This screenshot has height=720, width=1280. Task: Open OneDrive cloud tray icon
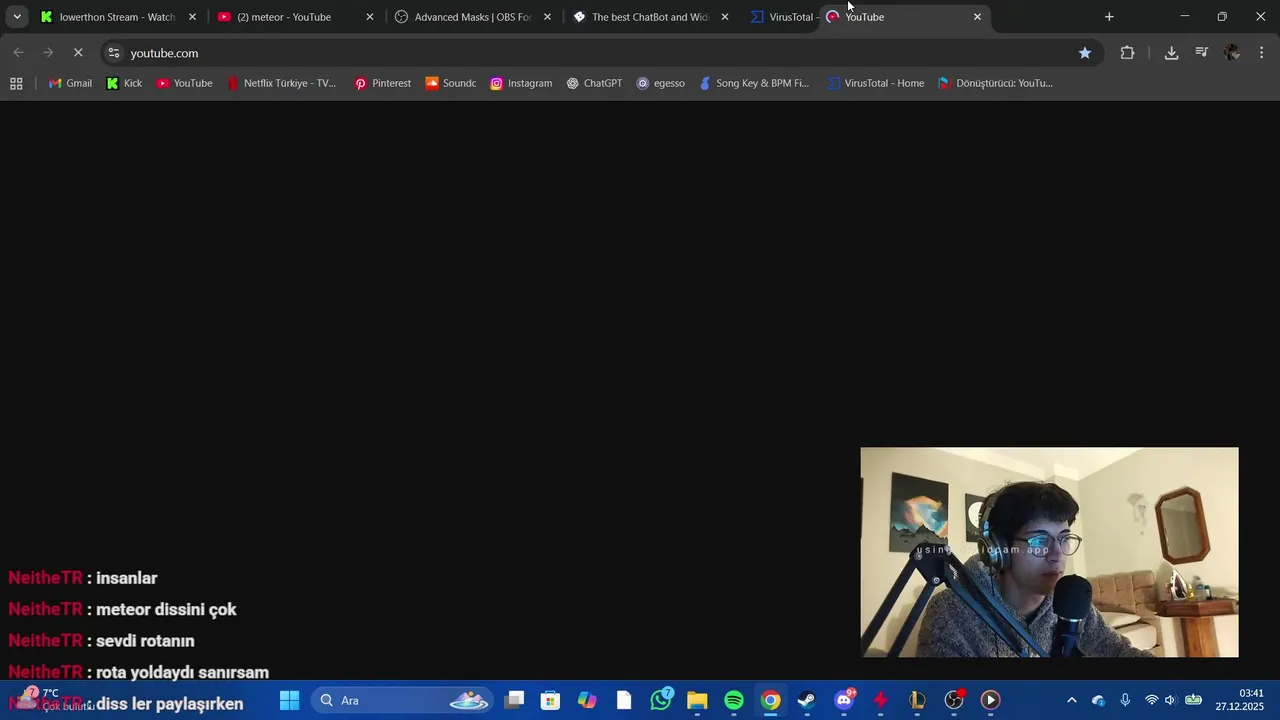(1098, 700)
